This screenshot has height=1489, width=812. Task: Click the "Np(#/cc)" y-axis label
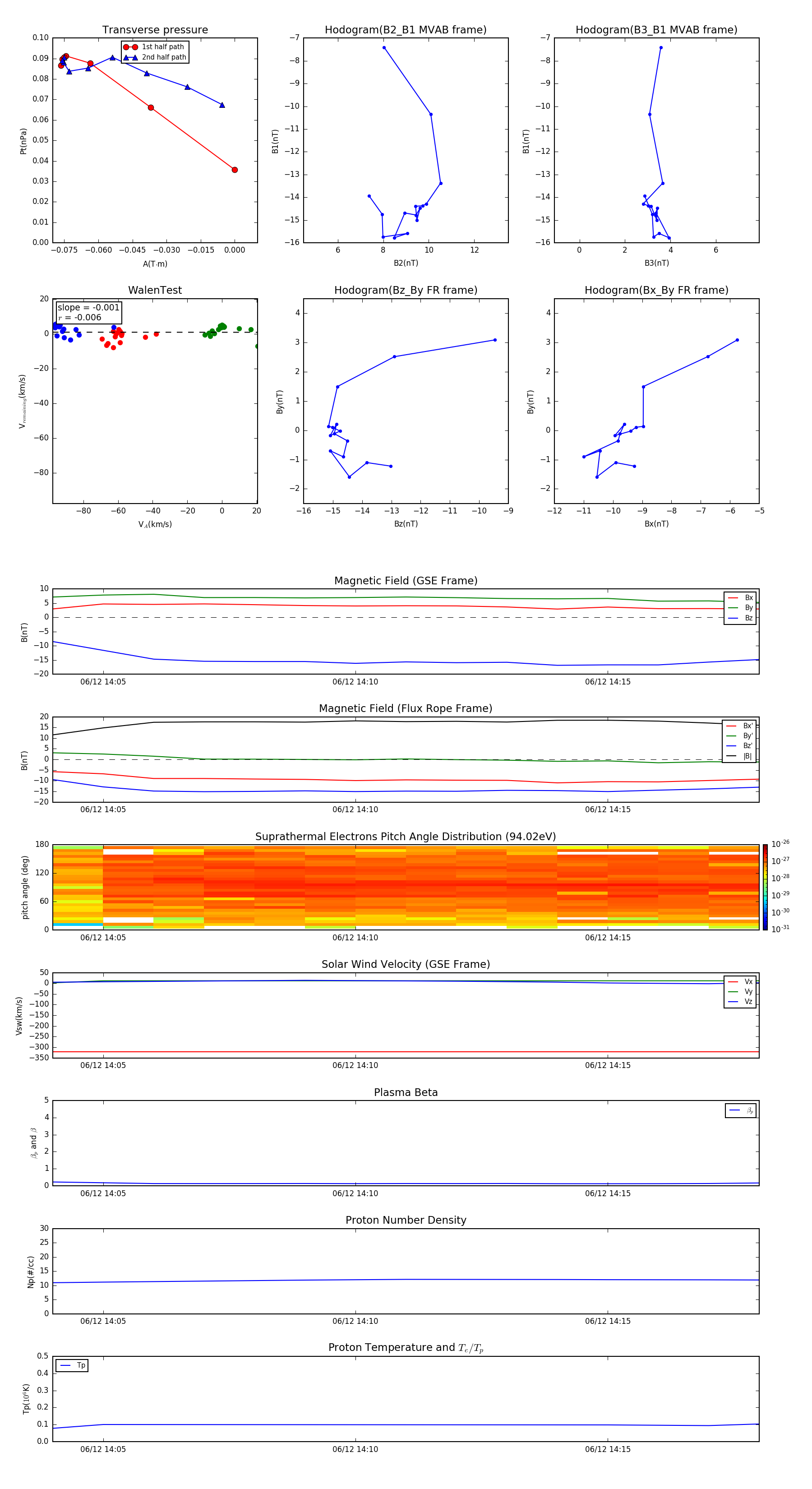[31, 1272]
